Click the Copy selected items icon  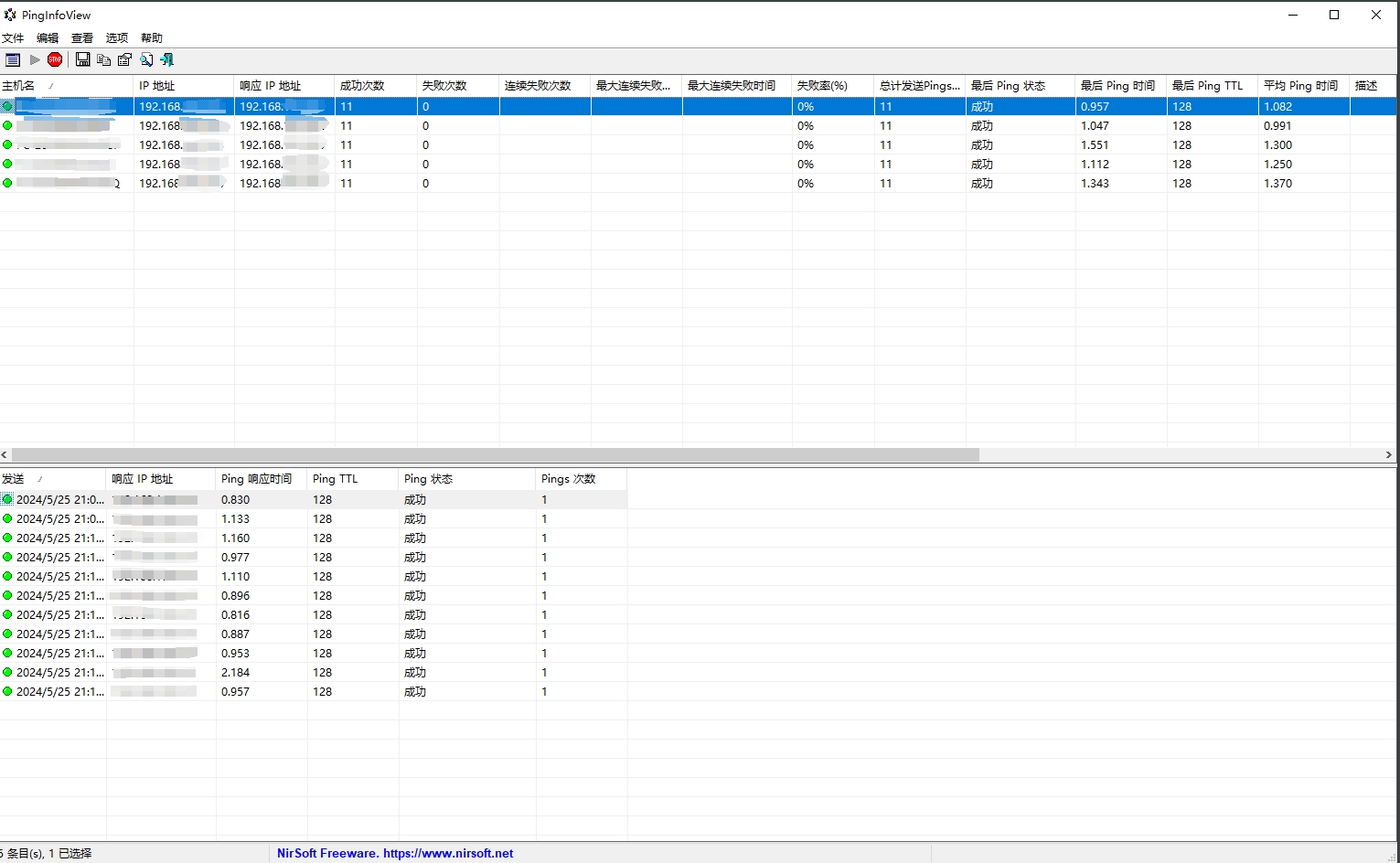(x=103, y=59)
